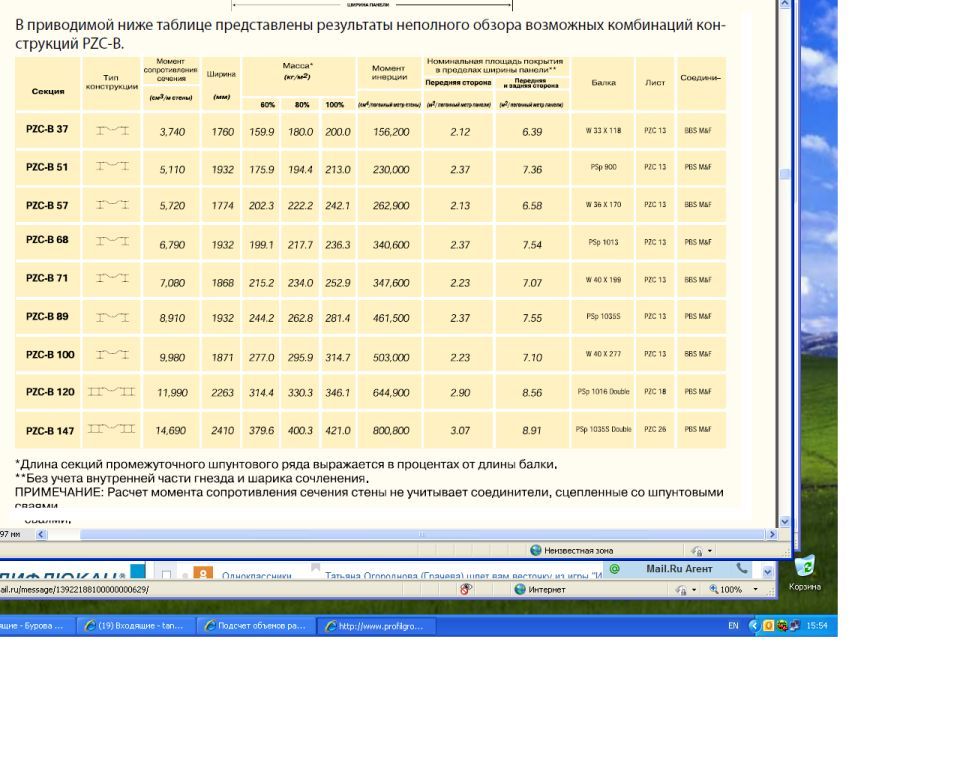
Task: Click the PZC 26 sheet cell
Action: pyautogui.click(x=655, y=429)
